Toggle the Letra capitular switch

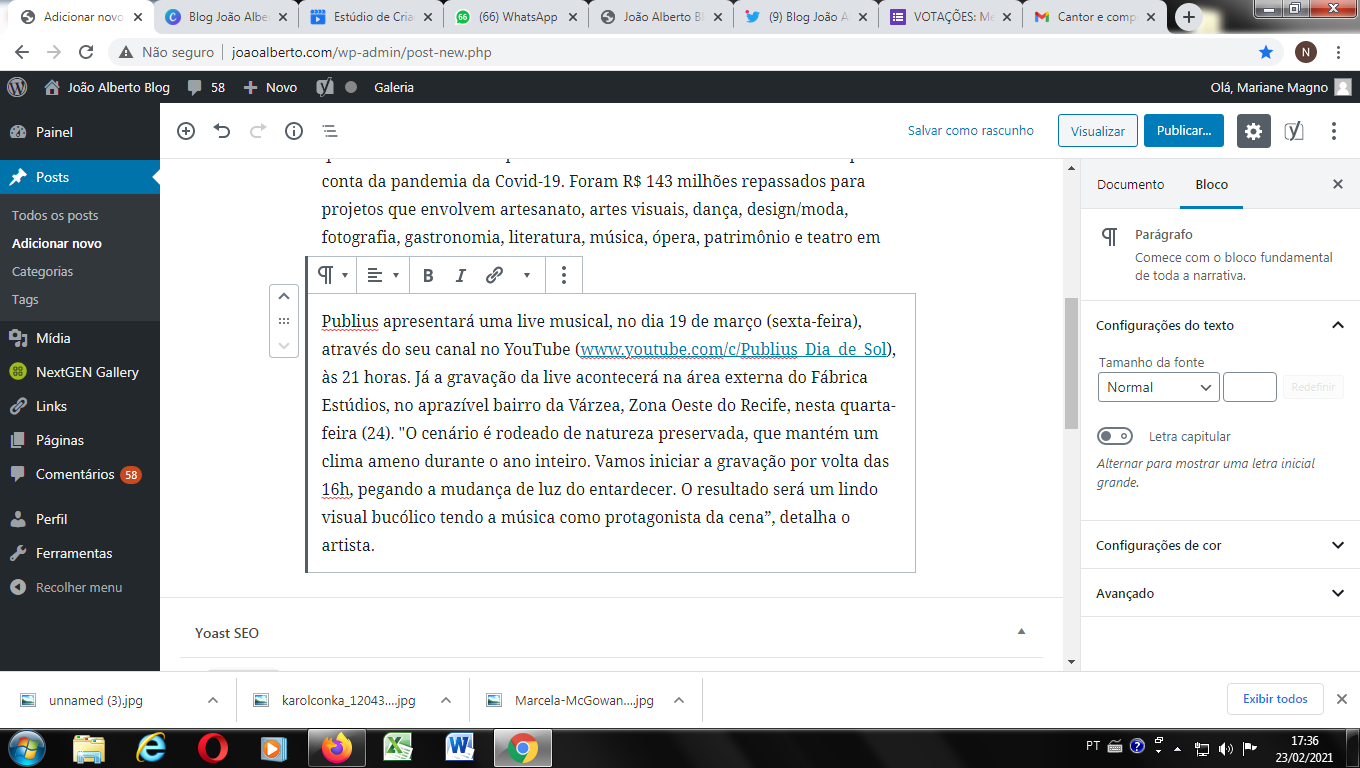coord(1115,436)
